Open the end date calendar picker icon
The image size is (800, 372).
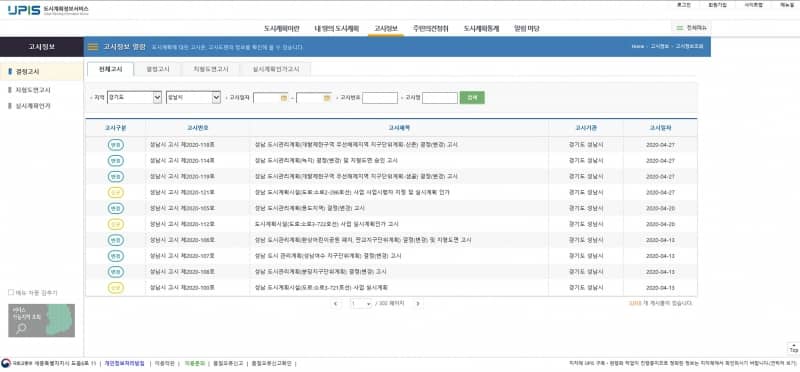327,98
